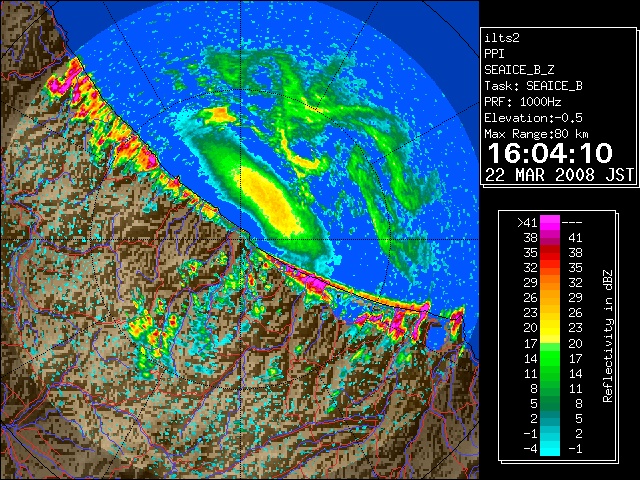Click the "ilts2" label in the info box
The image size is (640, 480).
[502, 38]
